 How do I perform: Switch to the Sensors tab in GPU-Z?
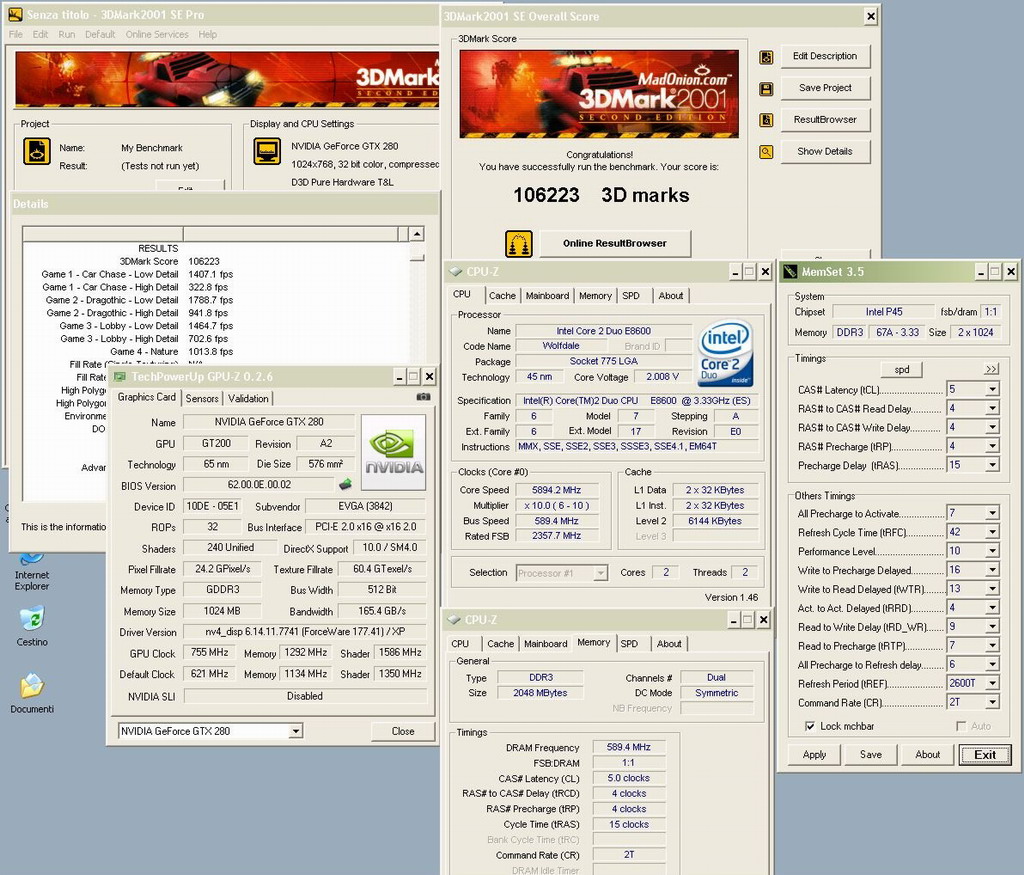click(202, 398)
